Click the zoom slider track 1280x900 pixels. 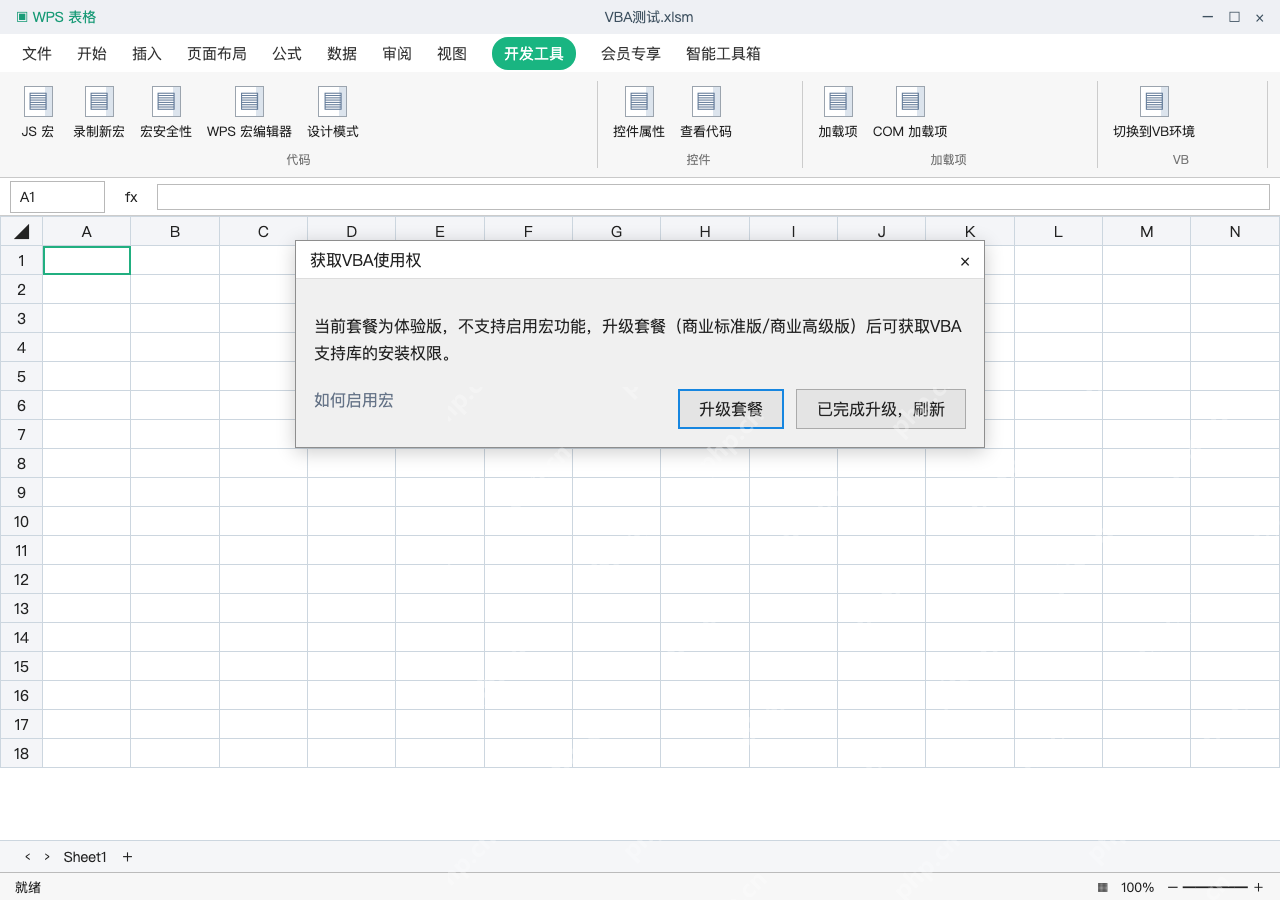pos(1215,887)
